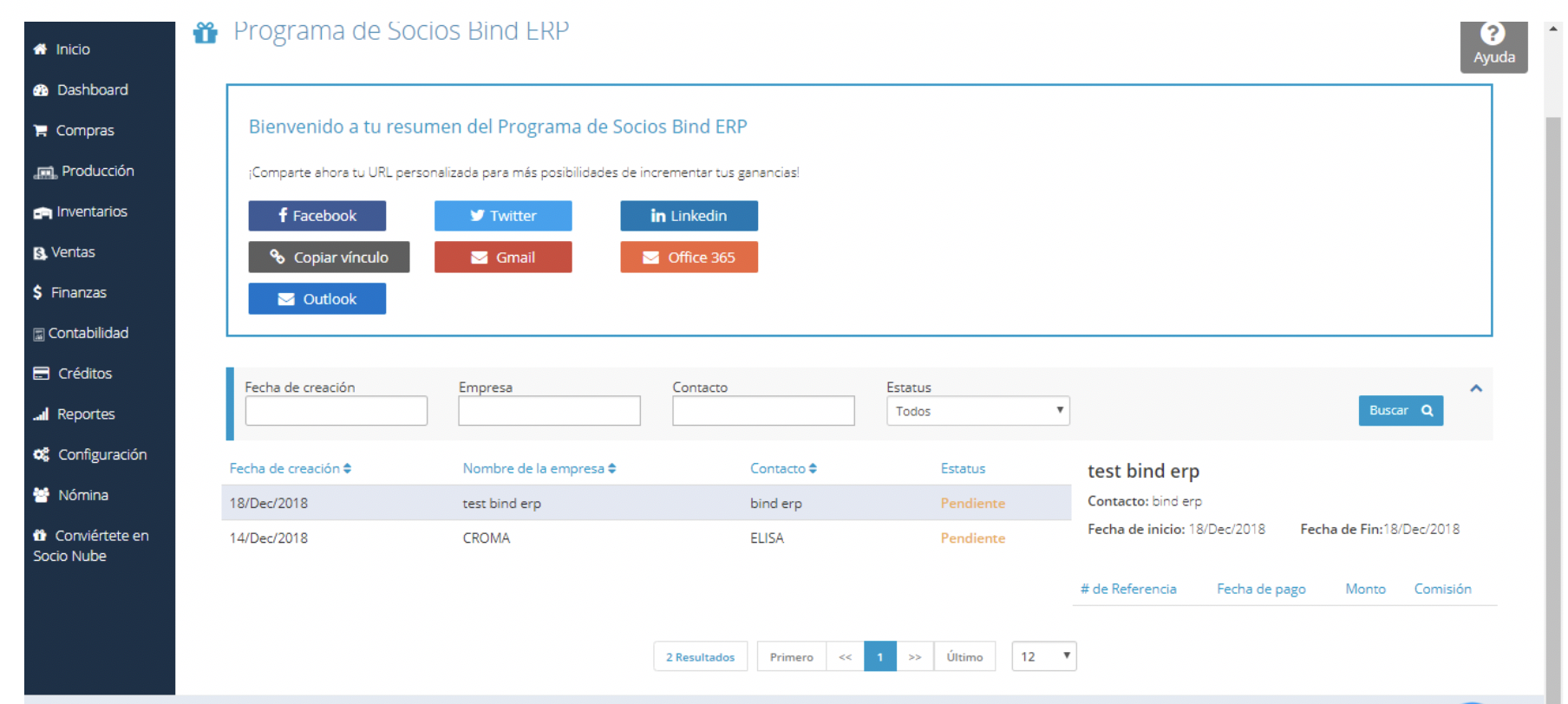Open the Dashboard gauge icon
Image resolution: width=1568 pixels, height=704 pixels.
(41, 90)
